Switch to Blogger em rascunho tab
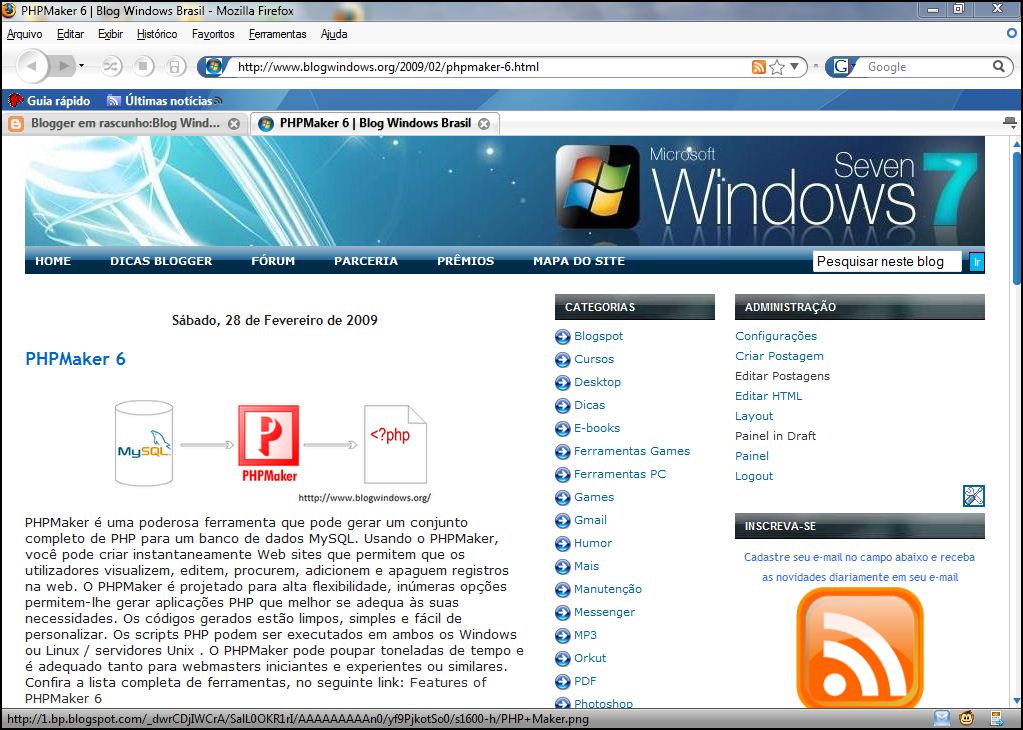The width and height of the screenshot is (1023, 730). tap(124, 123)
